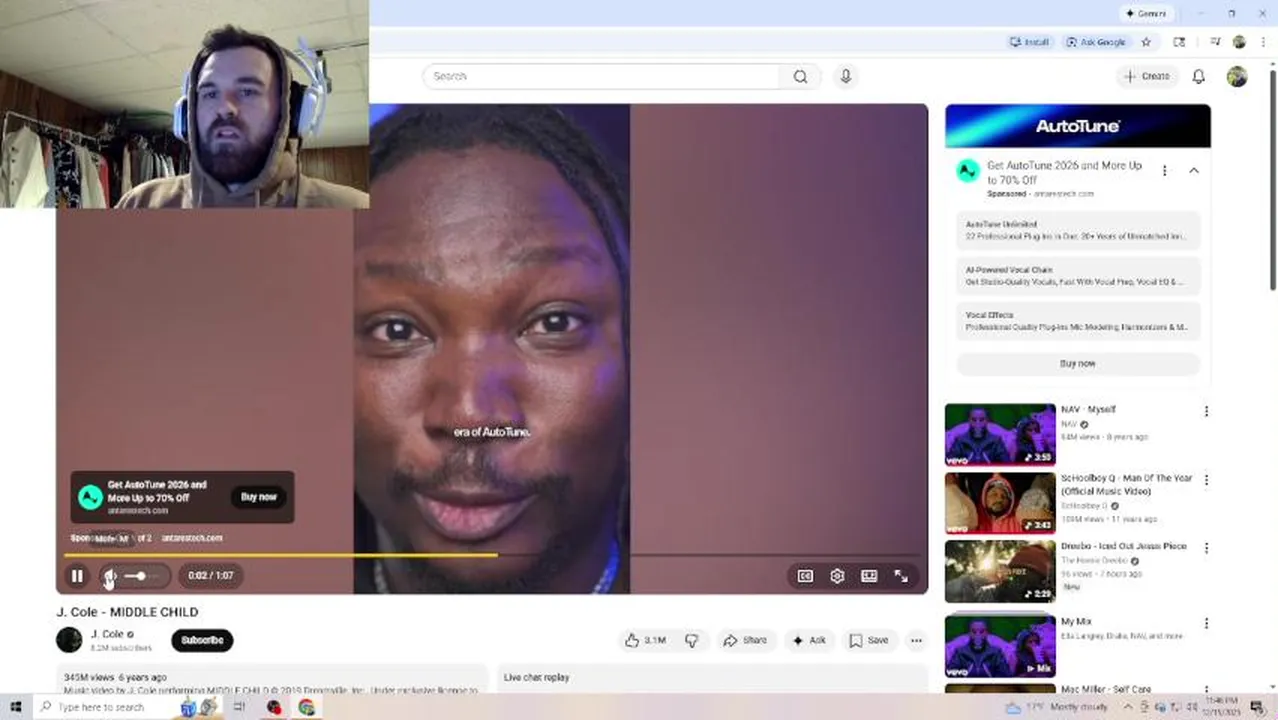This screenshot has width=1278, height=720.
Task: Open the player settings gear
Action: [x=837, y=576]
